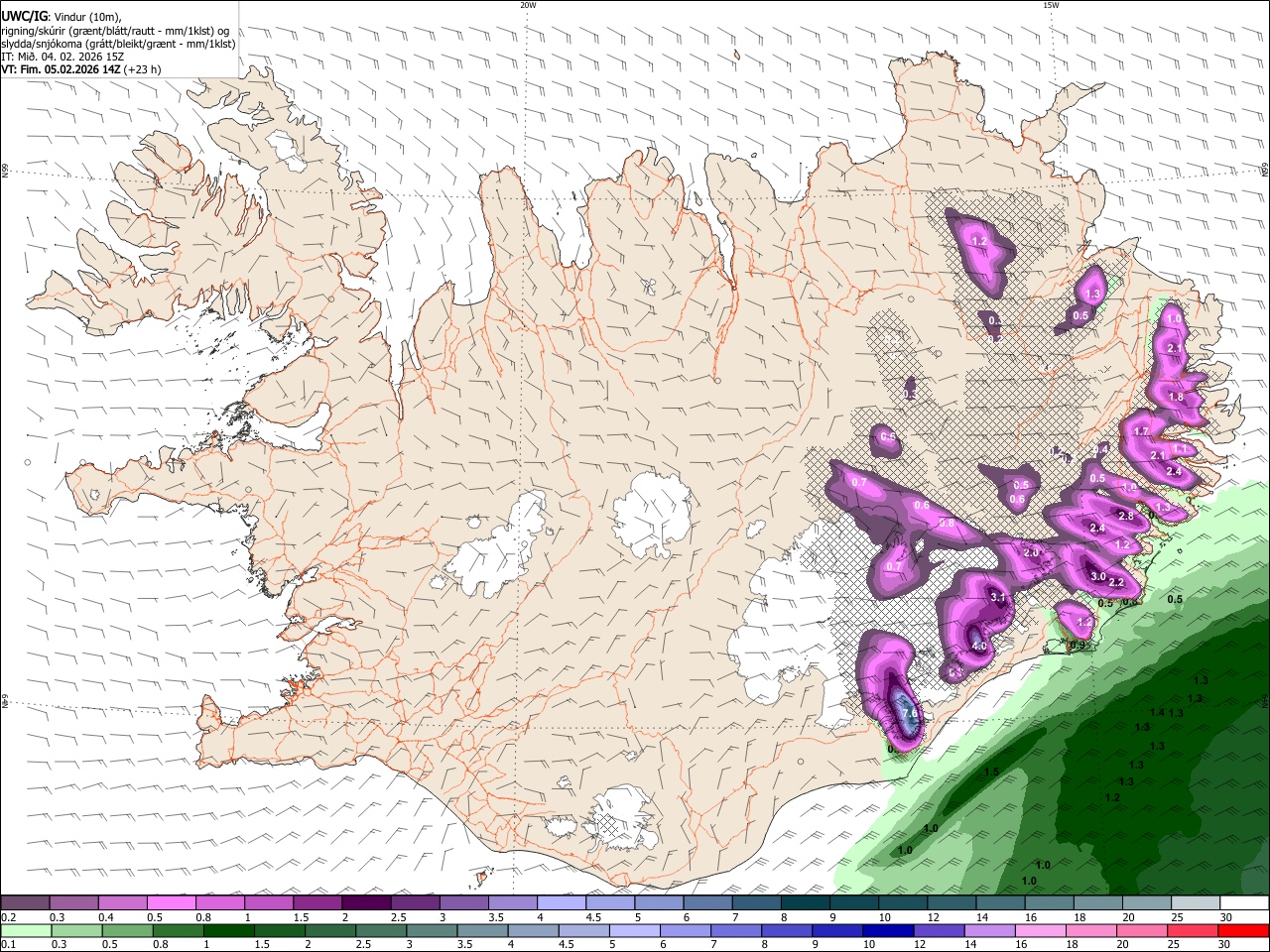Pick the darkest green rain swatch between 1 and 1.5
The image size is (1270, 952).
(229, 931)
